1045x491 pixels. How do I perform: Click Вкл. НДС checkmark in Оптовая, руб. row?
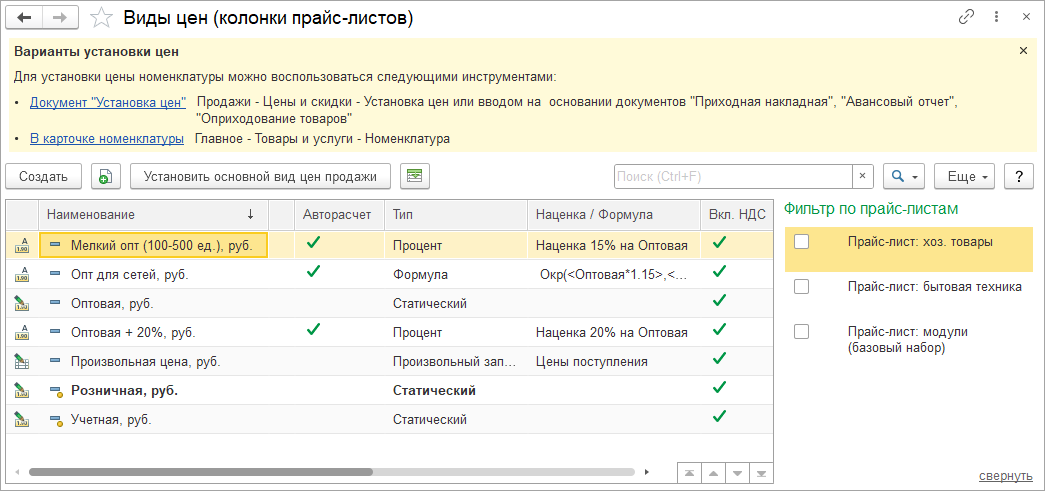click(719, 301)
